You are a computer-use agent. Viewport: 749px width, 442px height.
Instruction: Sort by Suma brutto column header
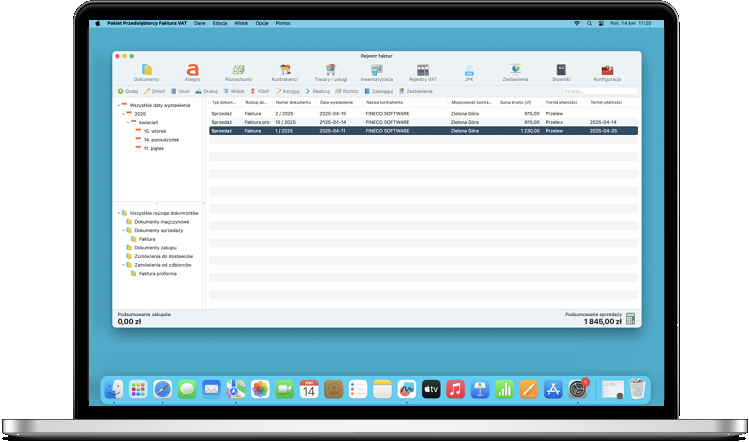pos(515,102)
